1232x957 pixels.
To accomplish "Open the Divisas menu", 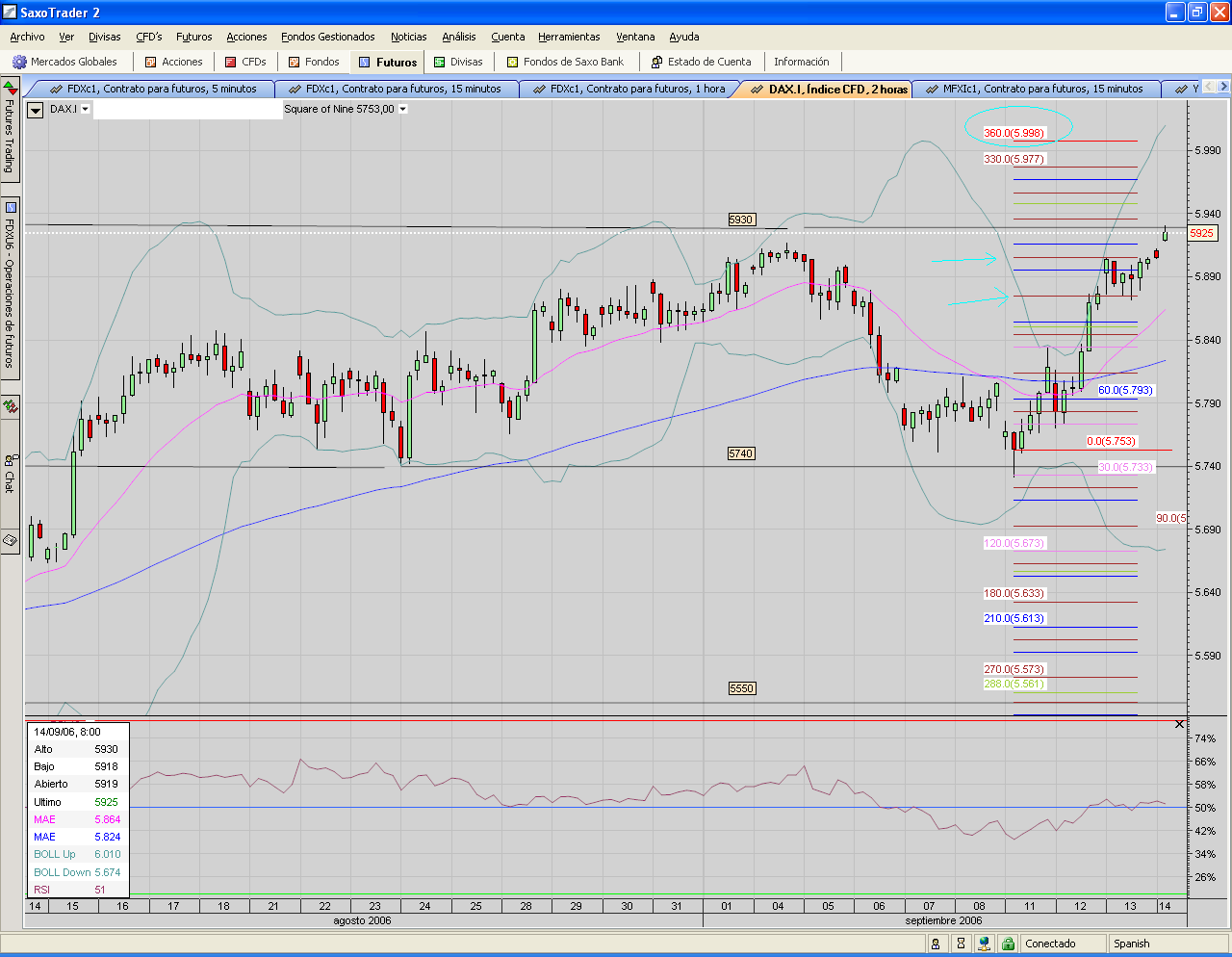I will 105,37.
